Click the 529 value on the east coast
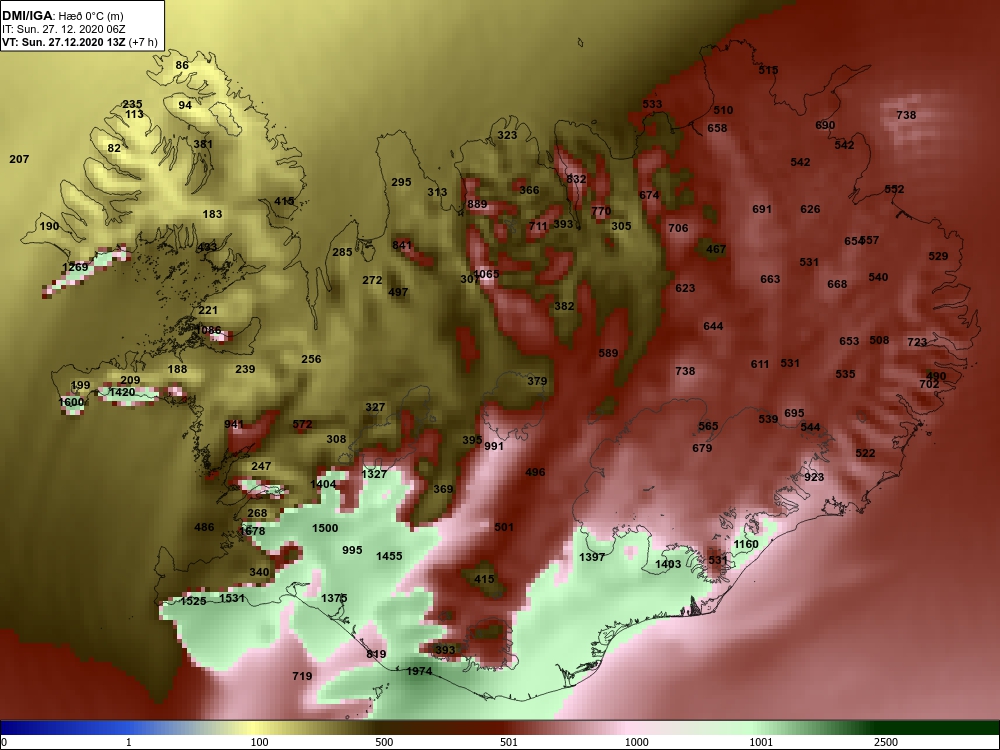Viewport: 1000px width, 750px height. click(x=938, y=256)
